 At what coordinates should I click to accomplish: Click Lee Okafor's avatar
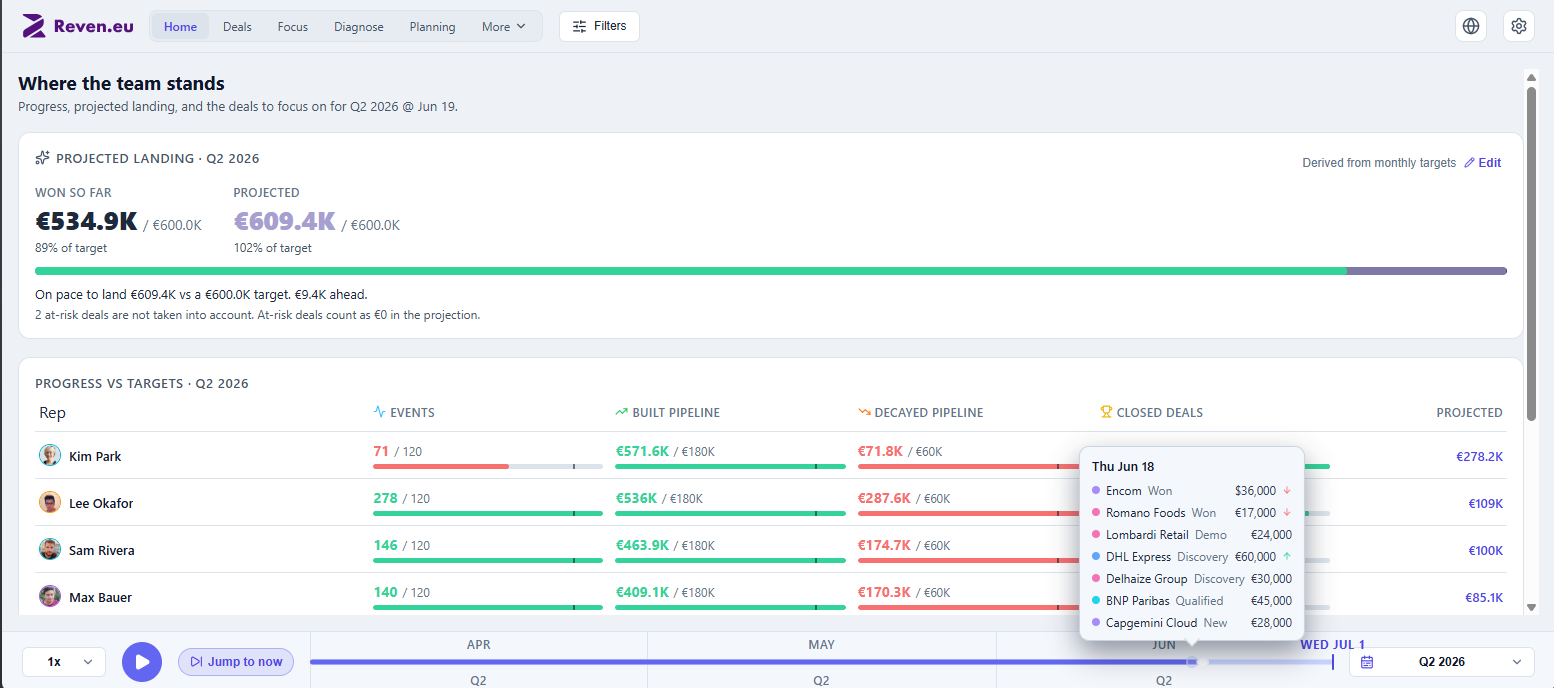pyautogui.click(x=50, y=503)
